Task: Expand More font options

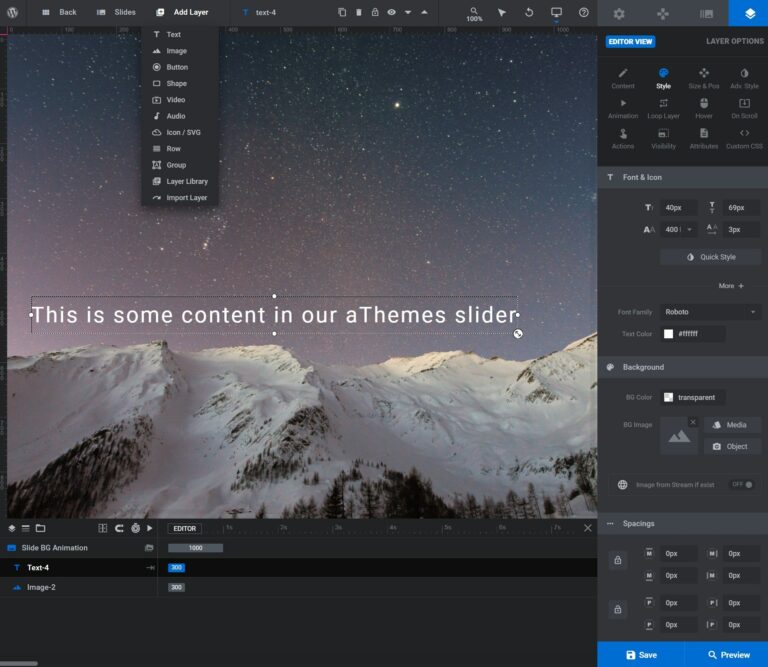Action: click(x=731, y=286)
